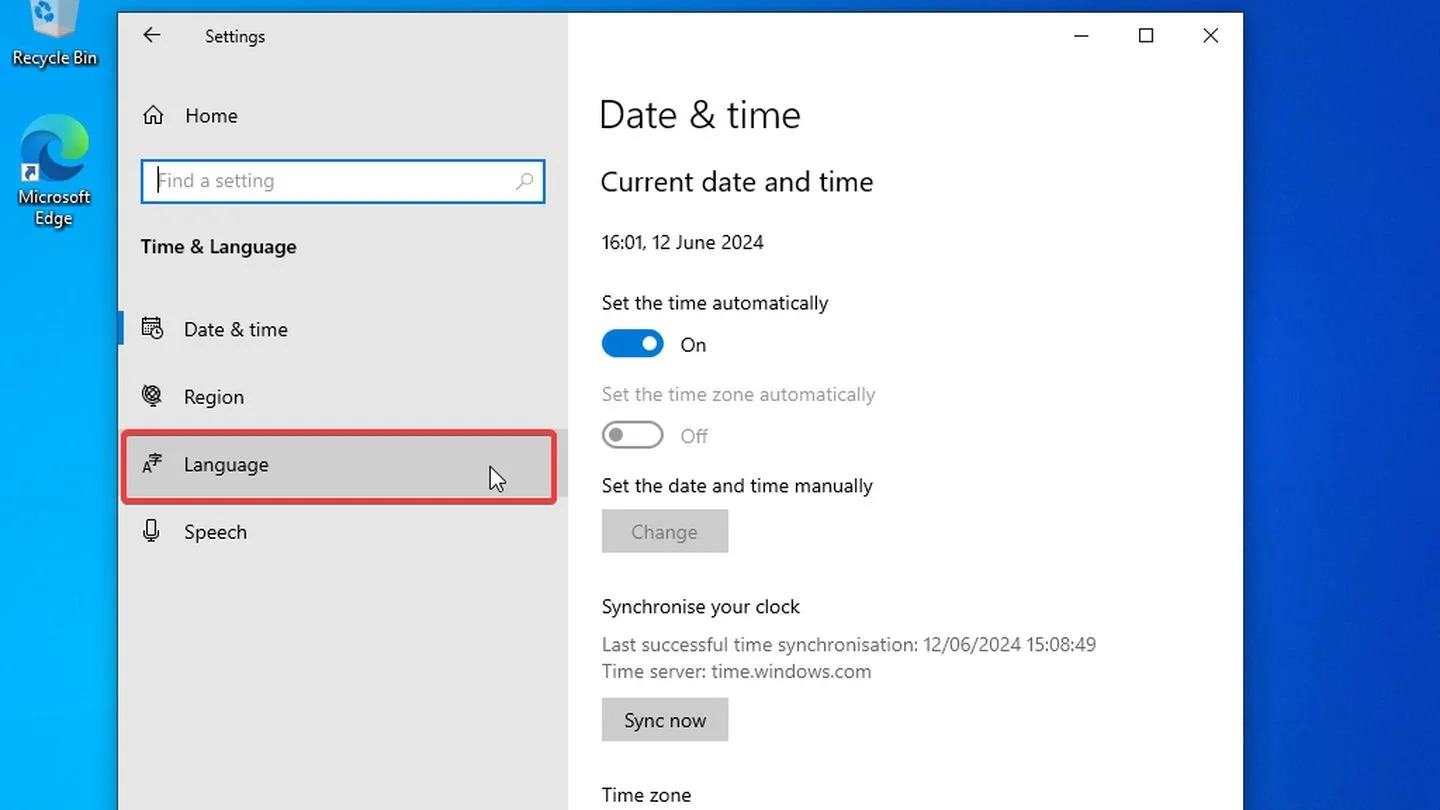Select the Region globe icon
The width and height of the screenshot is (1440, 810).
(x=152, y=396)
